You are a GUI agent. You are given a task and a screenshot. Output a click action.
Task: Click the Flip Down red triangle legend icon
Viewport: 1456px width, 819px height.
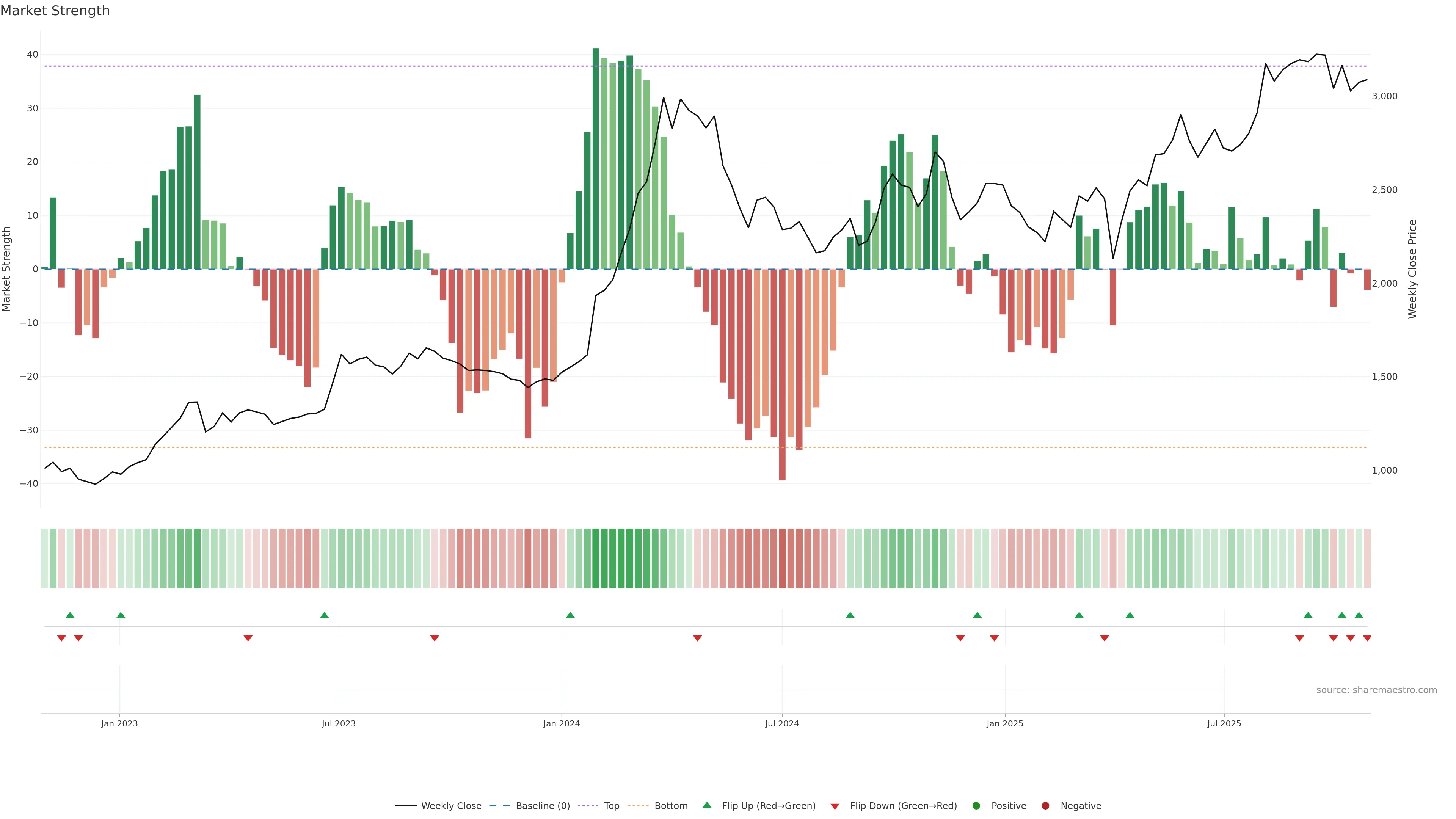click(x=835, y=806)
